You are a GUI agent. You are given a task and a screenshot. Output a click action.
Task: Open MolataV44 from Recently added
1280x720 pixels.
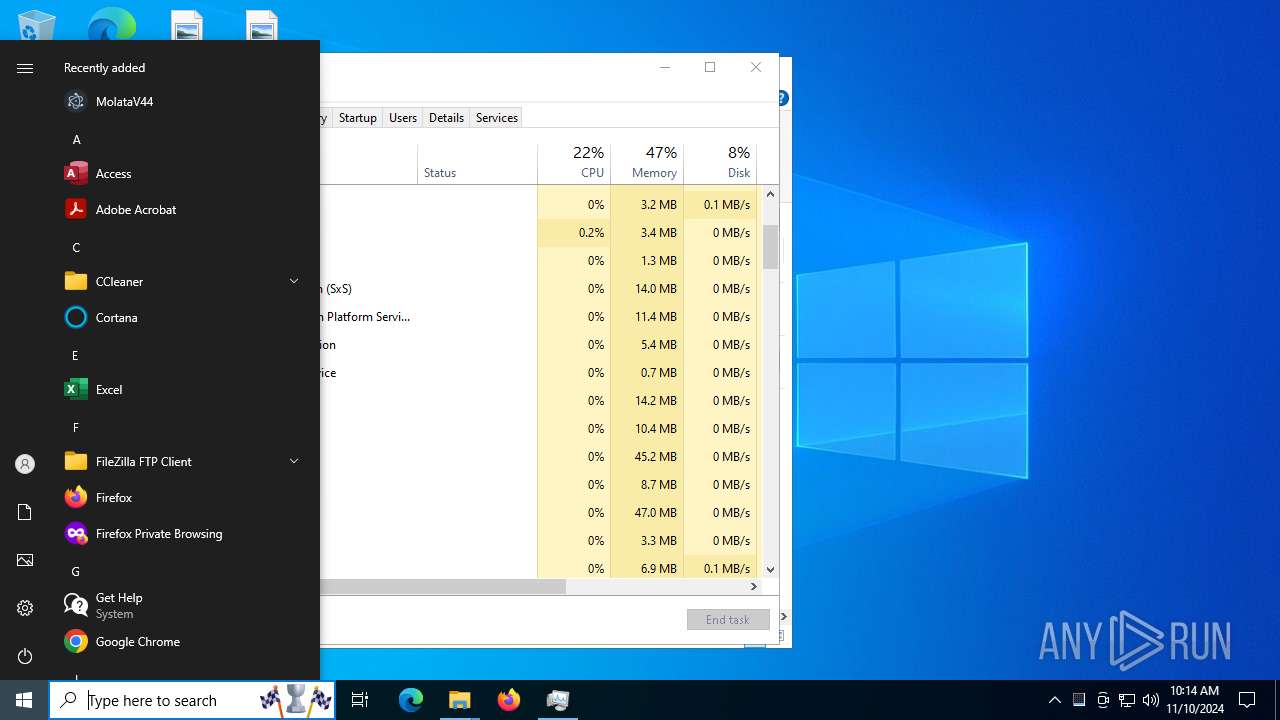[x=184, y=102]
